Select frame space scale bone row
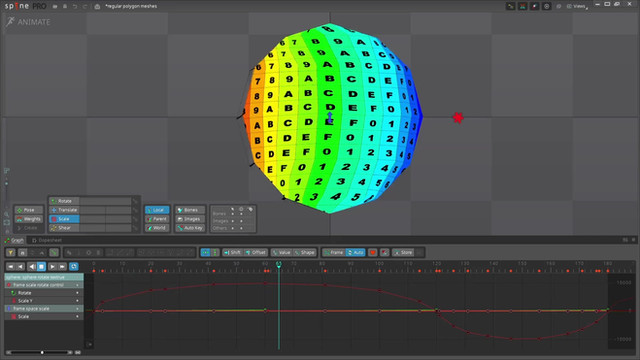Image resolution: width=640 pixels, height=360 pixels. pos(44,309)
